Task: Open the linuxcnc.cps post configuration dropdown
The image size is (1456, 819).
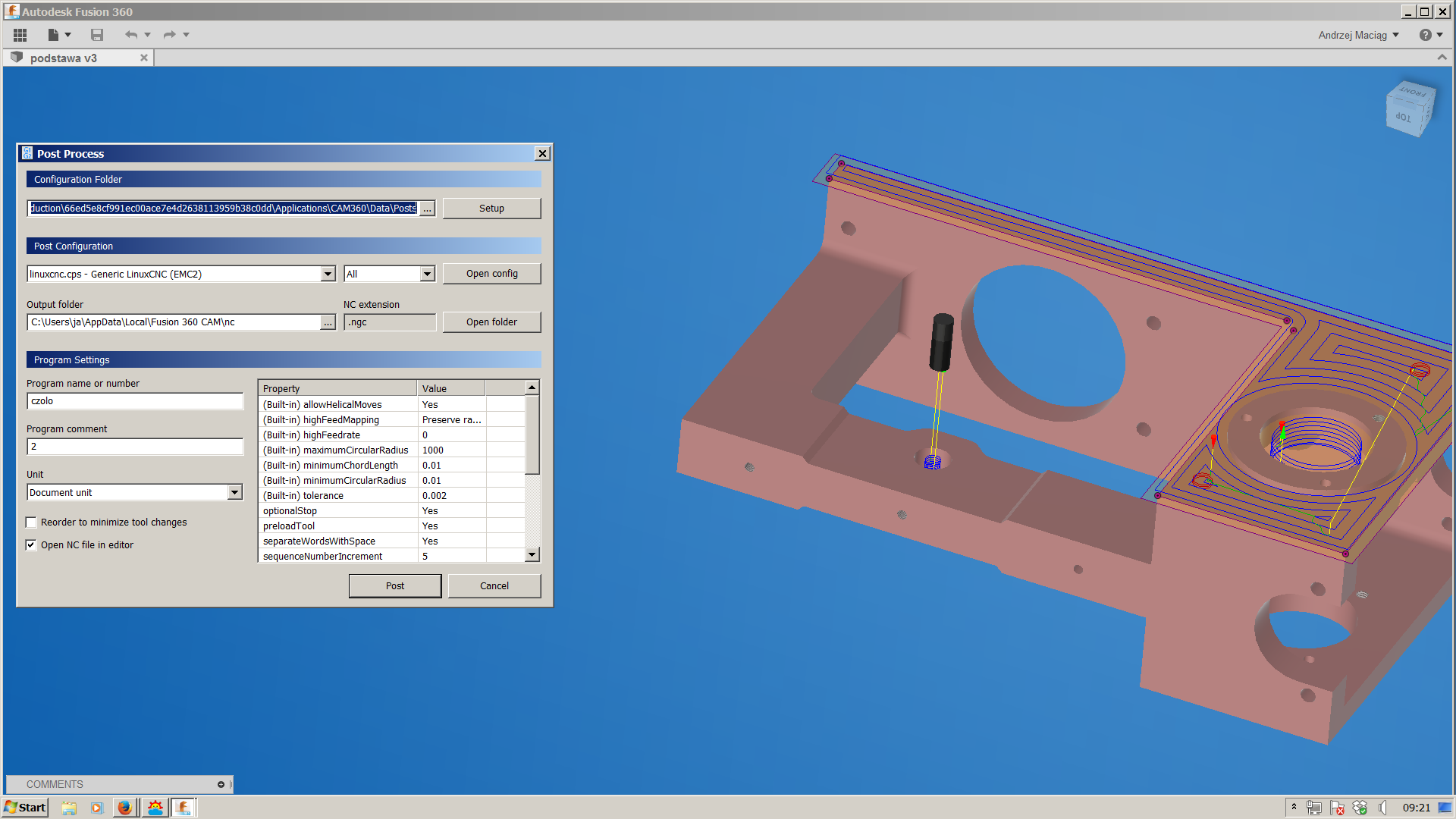Action: (328, 274)
